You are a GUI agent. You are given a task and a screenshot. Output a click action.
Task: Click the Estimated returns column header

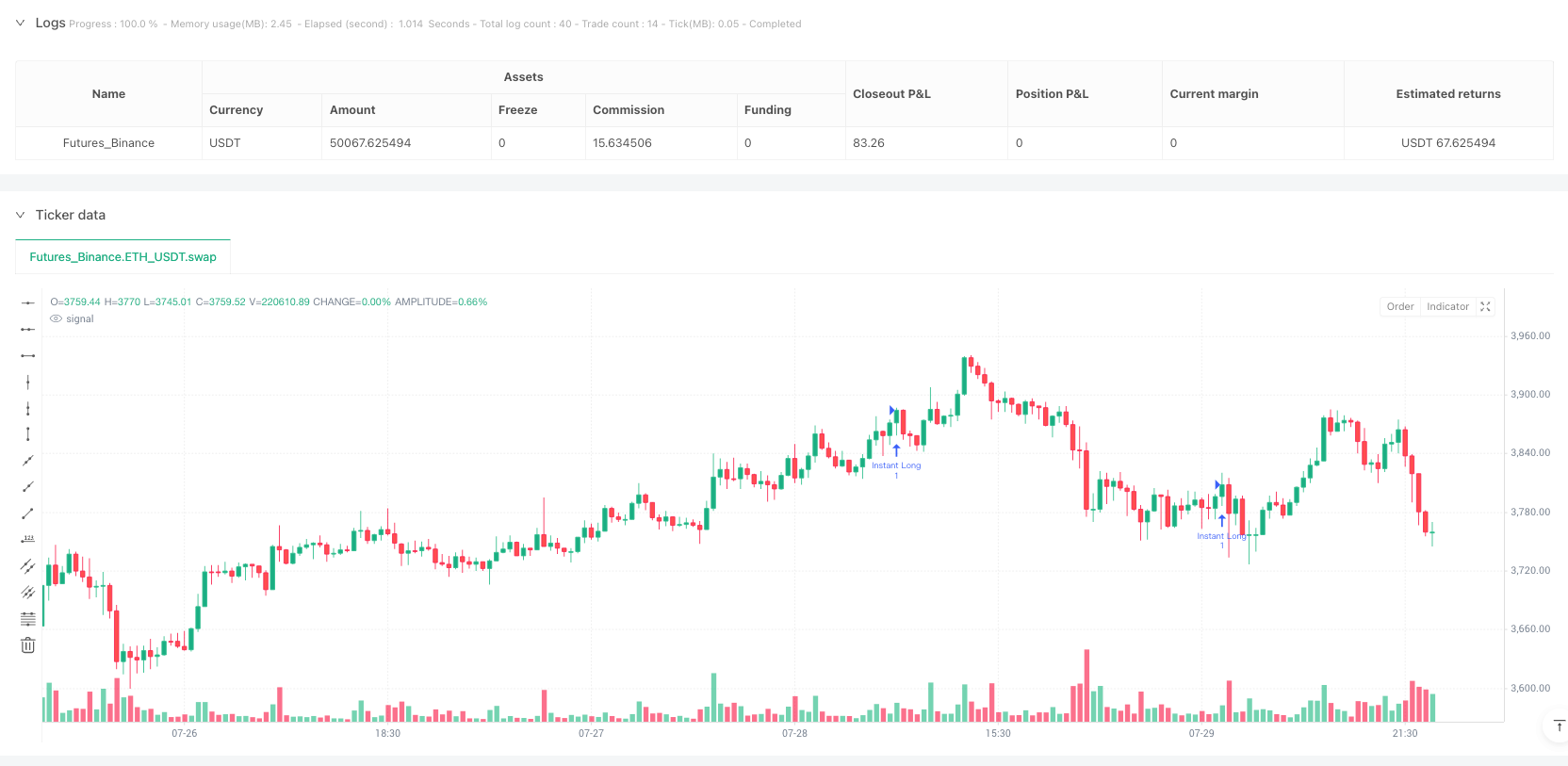(x=1447, y=94)
